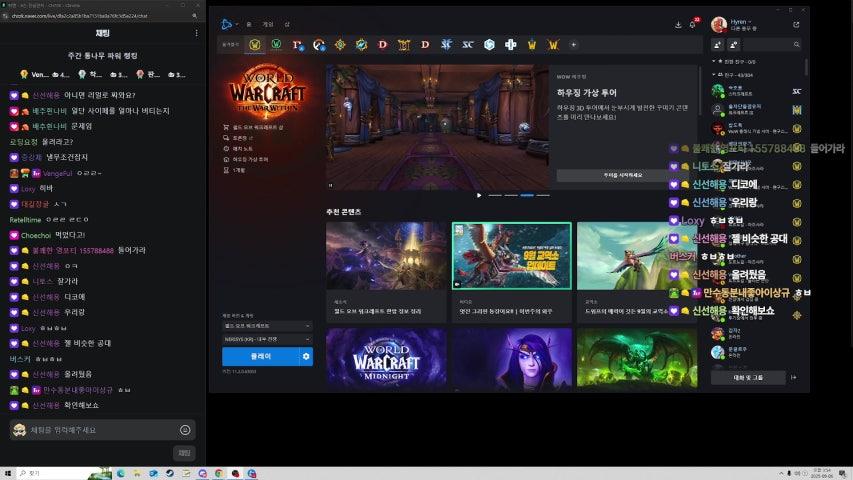Viewport: 853px width, 480px height.
Task: Open the 하우징 가상 투어 sidebar link
Action: click(245, 159)
